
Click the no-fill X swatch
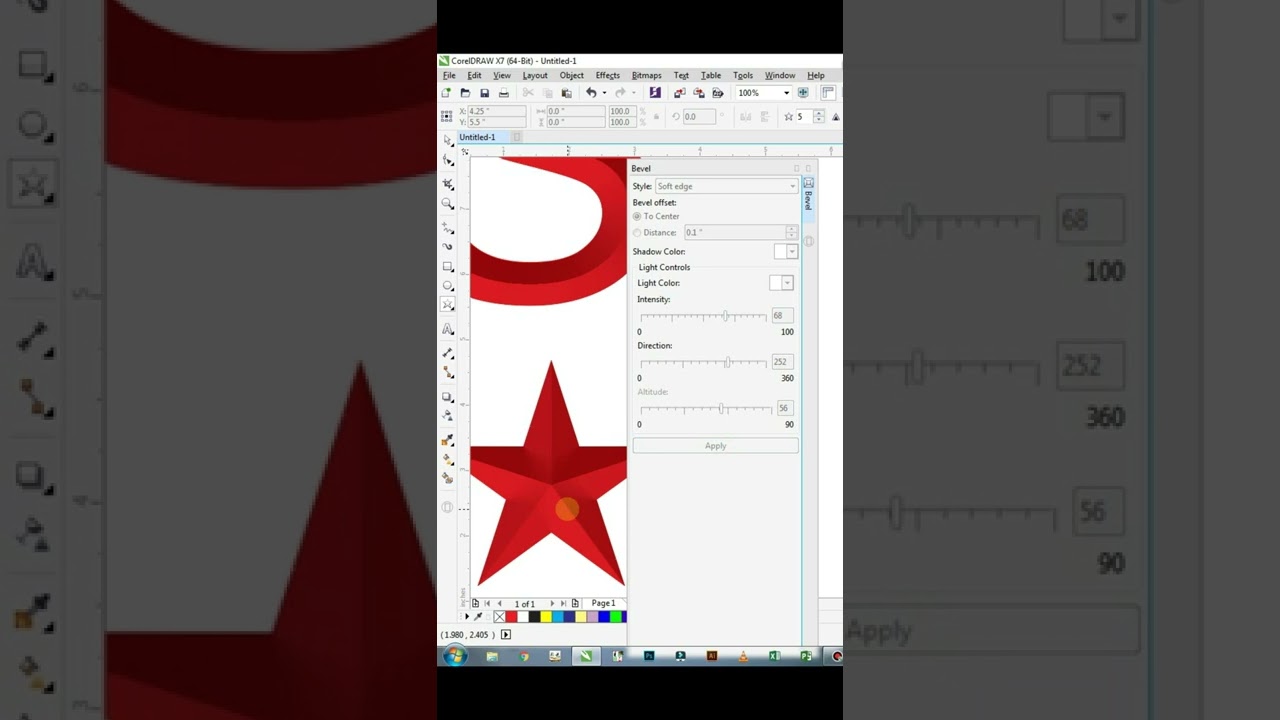[x=499, y=617]
